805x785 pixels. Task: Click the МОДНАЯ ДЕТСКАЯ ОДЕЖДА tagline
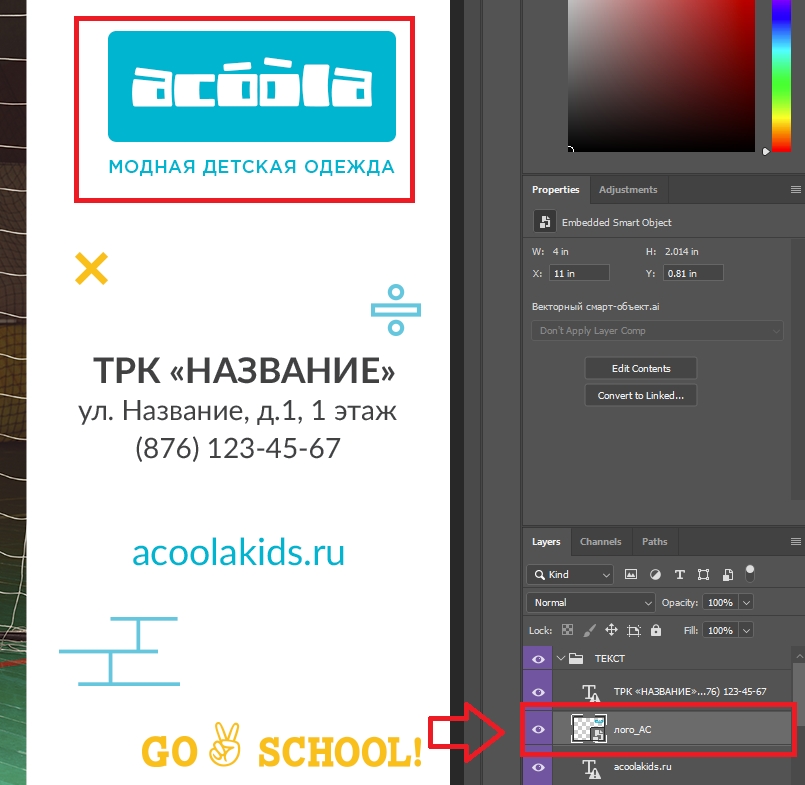[252, 167]
